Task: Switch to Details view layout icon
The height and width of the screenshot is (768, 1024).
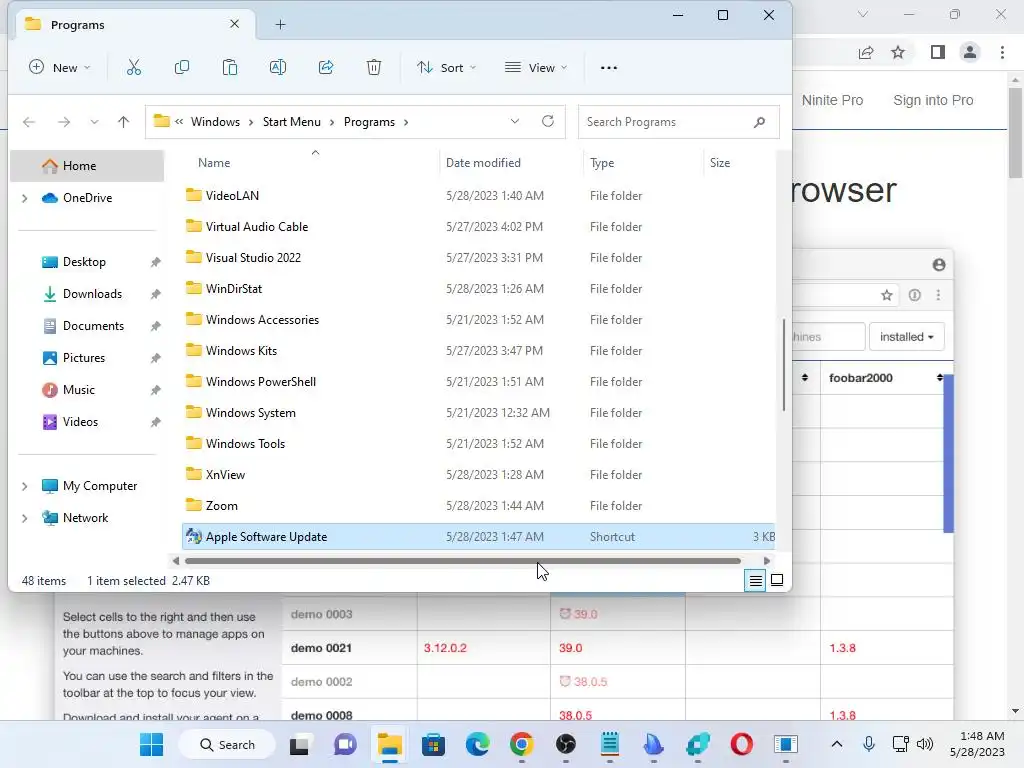Action: [756, 580]
